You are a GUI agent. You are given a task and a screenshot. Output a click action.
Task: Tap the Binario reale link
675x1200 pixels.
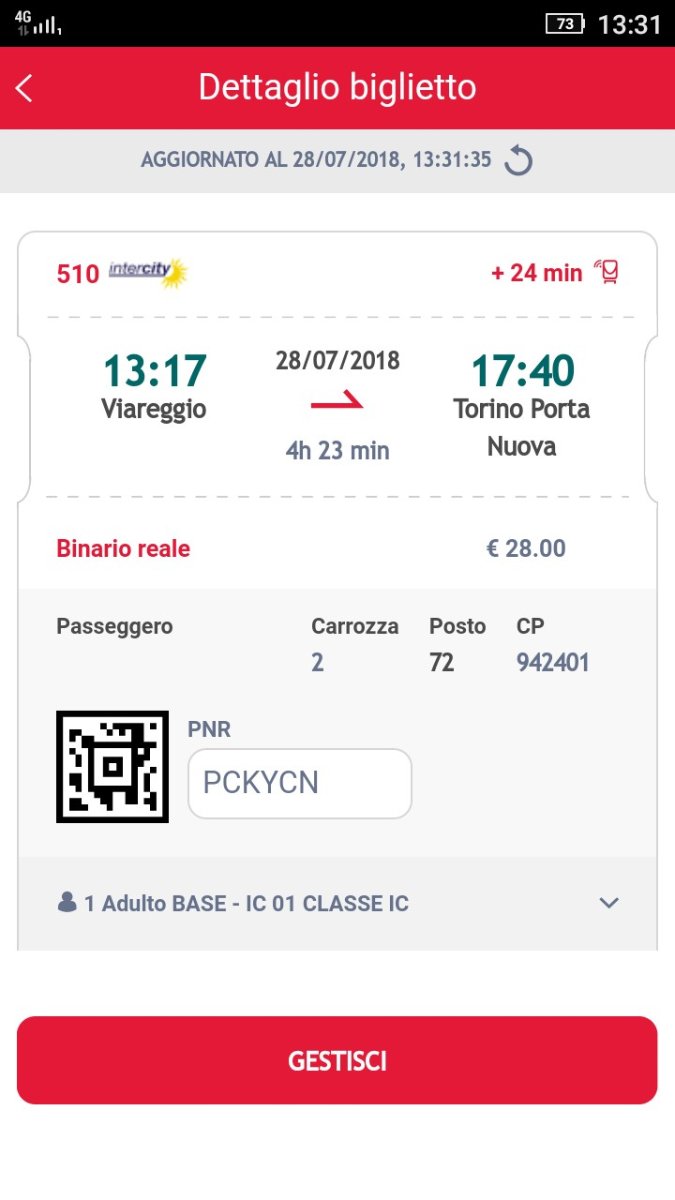click(123, 548)
